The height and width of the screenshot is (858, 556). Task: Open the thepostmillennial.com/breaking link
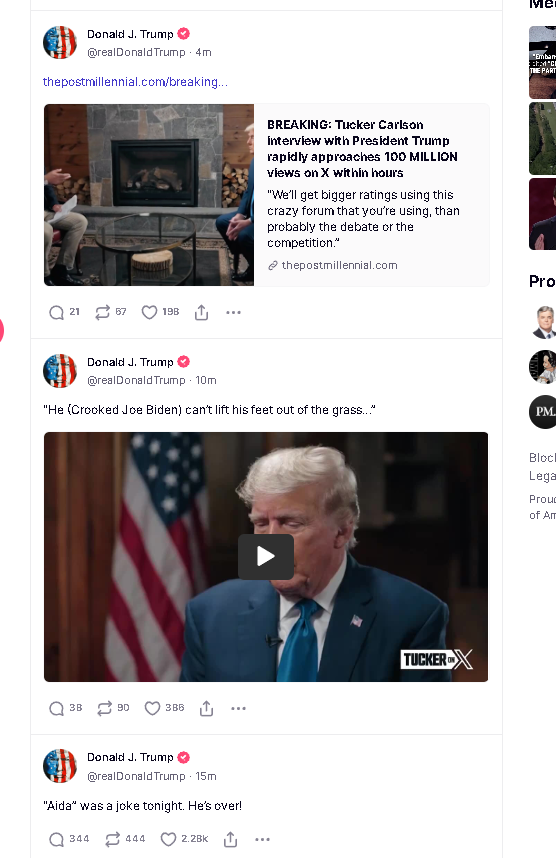[x=135, y=82]
